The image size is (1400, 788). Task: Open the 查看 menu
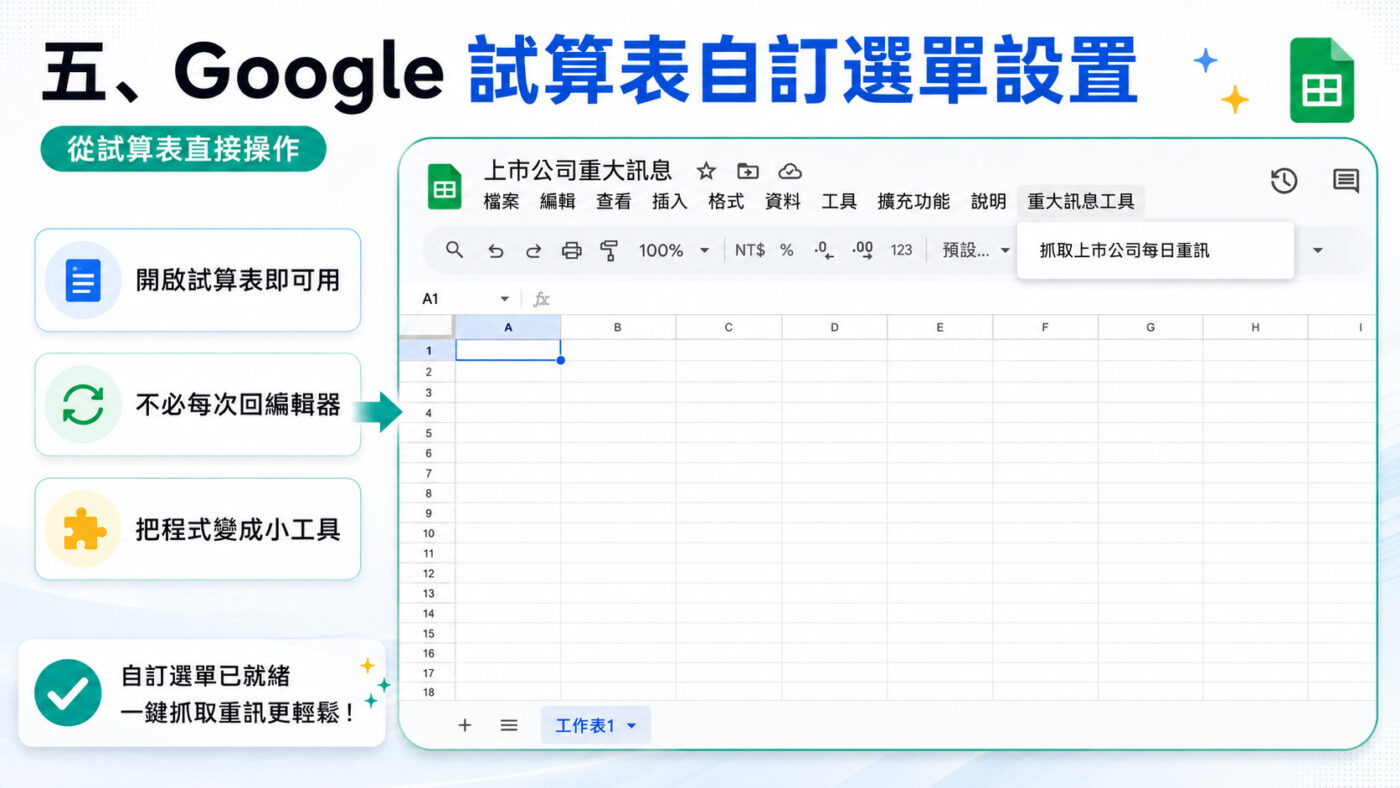tap(614, 202)
